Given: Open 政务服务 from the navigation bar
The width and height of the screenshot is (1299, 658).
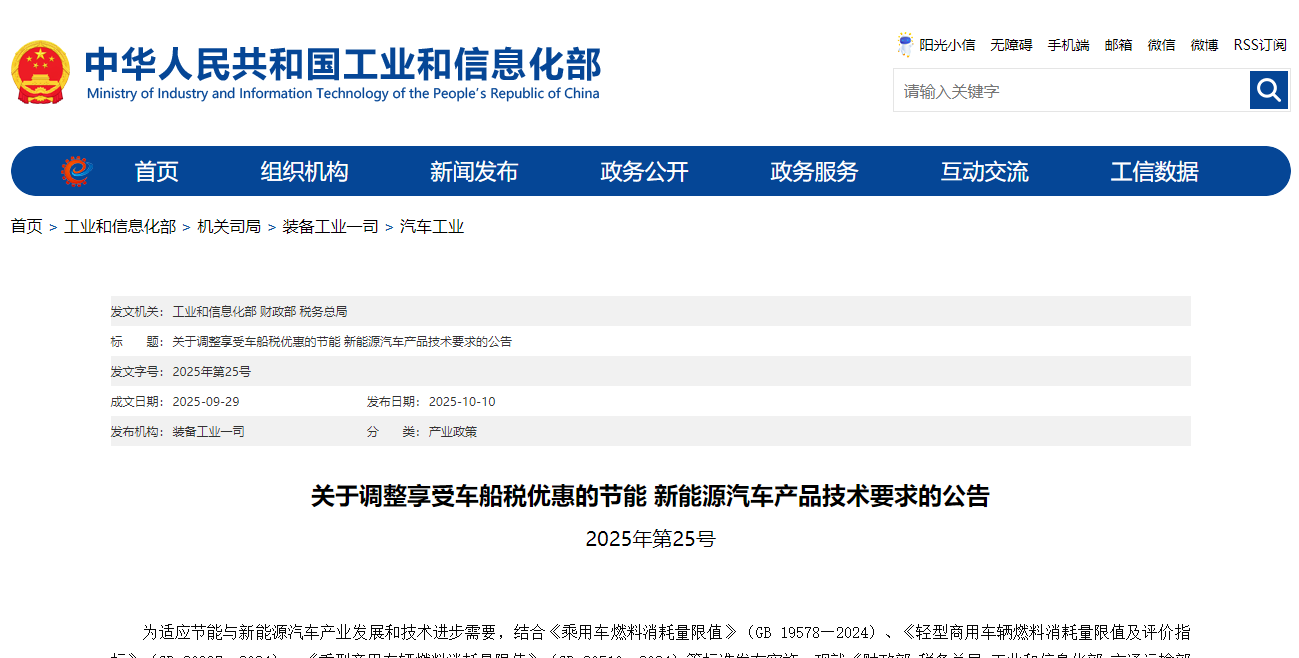Looking at the screenshot, I should point(814,172).
